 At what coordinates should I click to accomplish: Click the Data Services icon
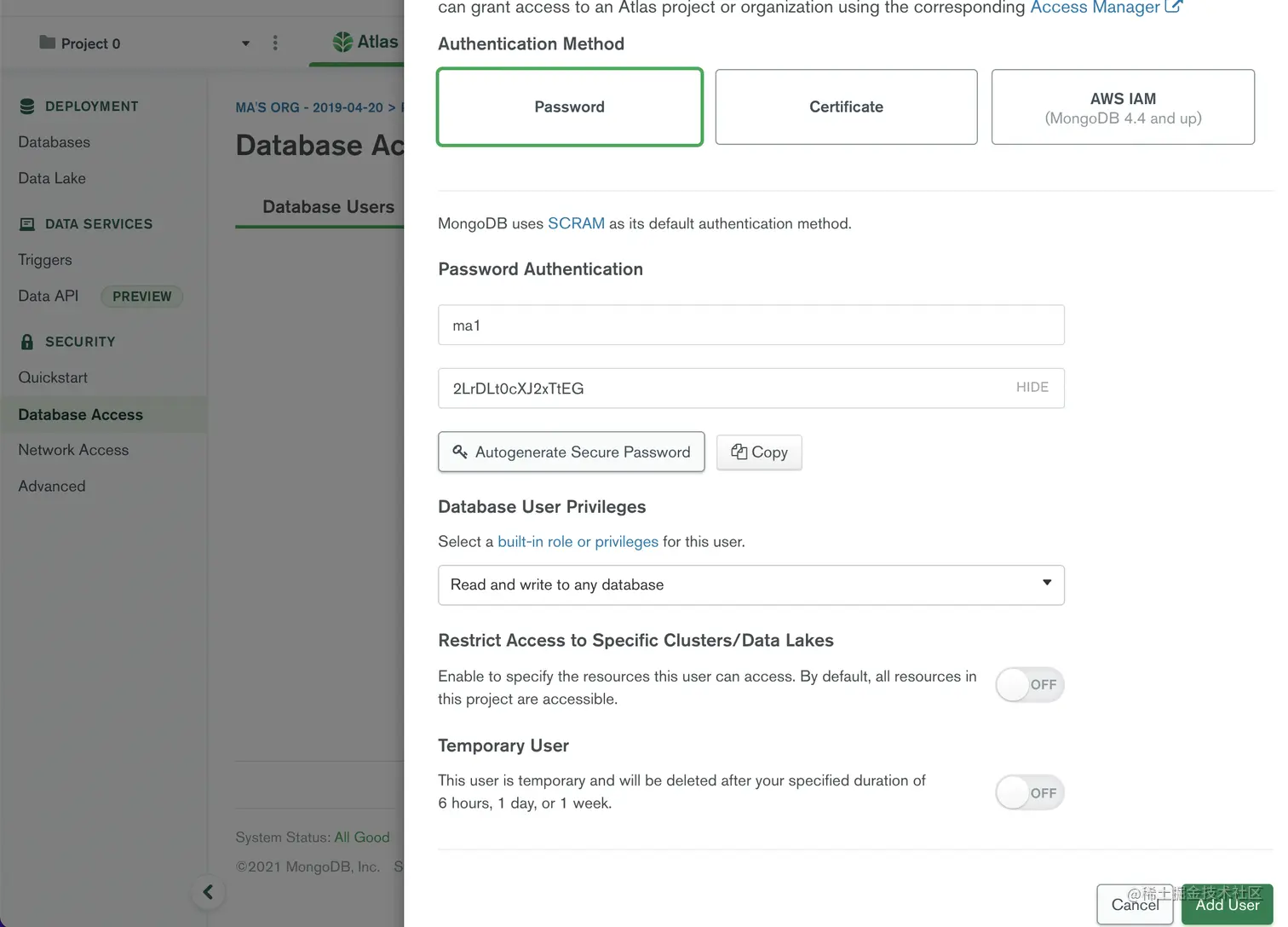click(x=27, y=224)
